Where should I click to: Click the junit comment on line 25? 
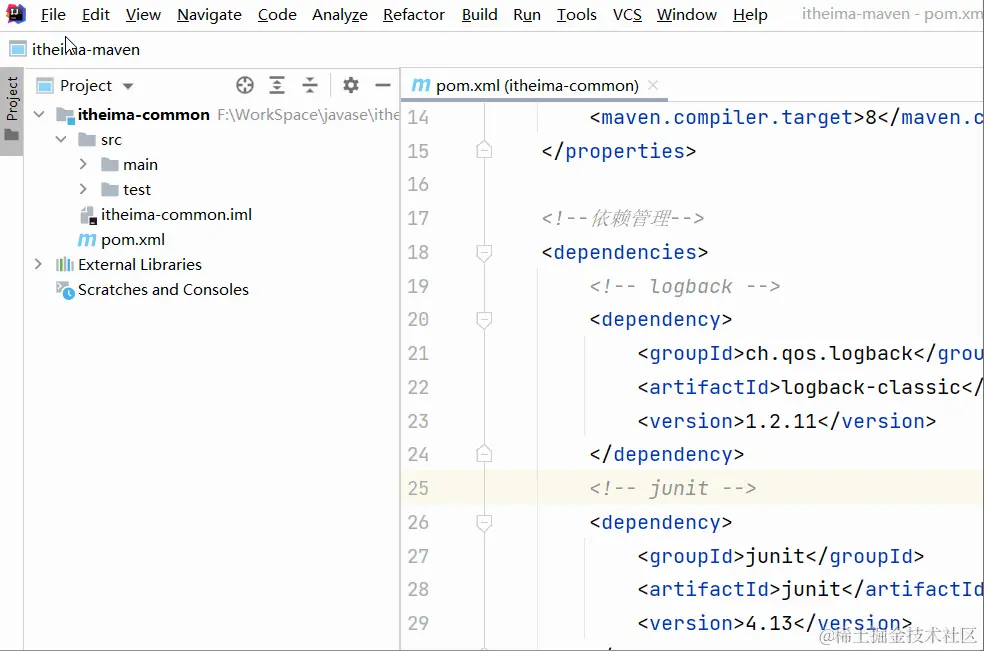point(673,488)
